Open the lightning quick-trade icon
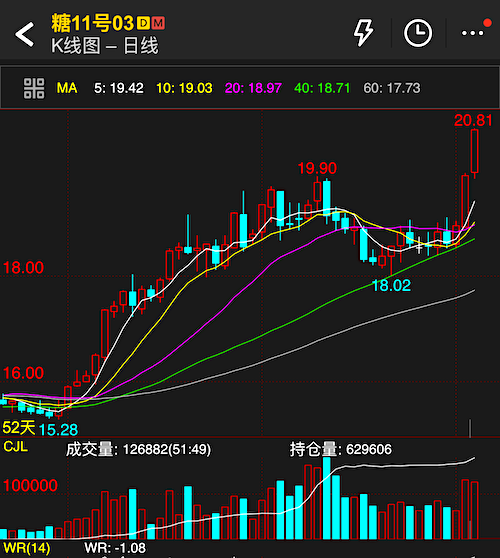The image size is (500, 558). 363,33
